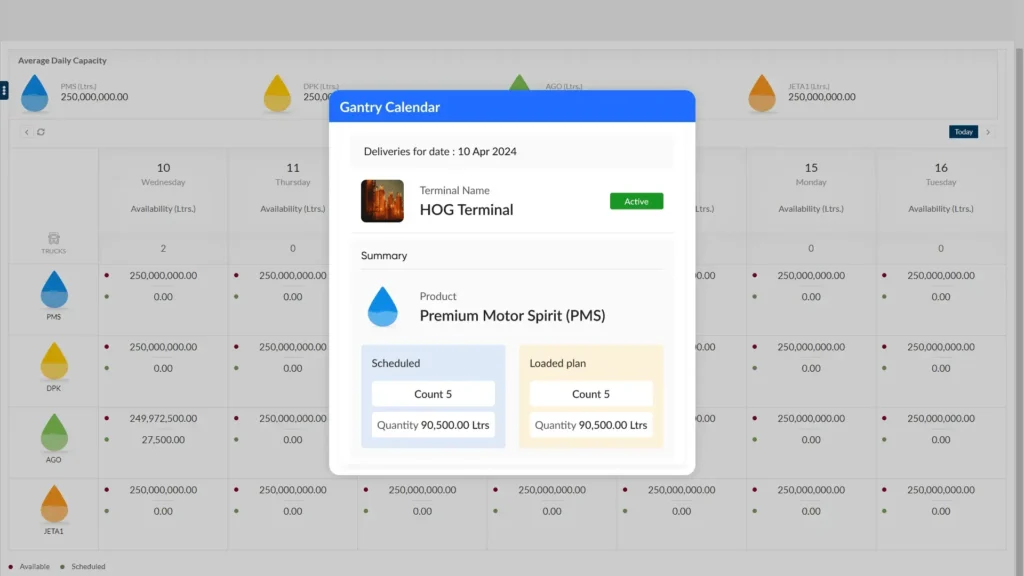
Task: Click AGO scheduled 27,500.00 value on Wednesday
Action: (x=163, y=440)
